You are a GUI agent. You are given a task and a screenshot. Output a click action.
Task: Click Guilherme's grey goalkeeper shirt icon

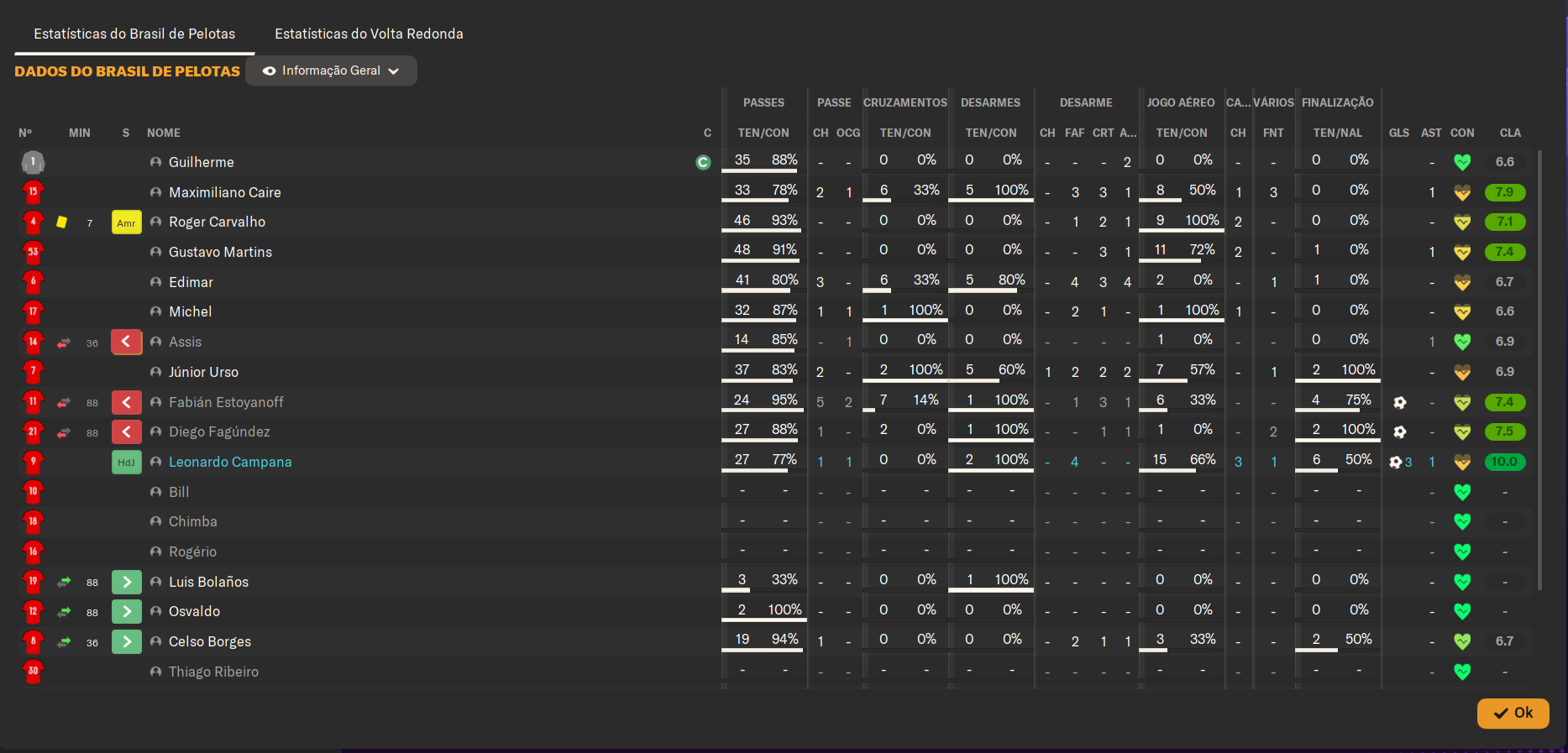(33, 162)
